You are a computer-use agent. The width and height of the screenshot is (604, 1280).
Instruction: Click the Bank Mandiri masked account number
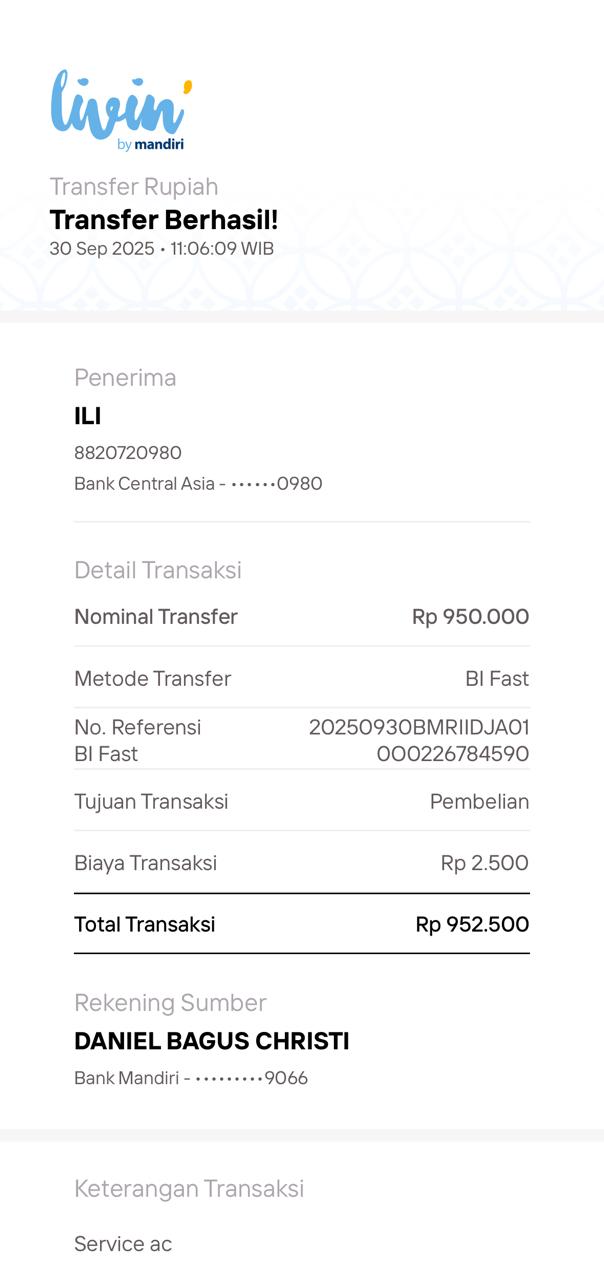(191, 1079)
